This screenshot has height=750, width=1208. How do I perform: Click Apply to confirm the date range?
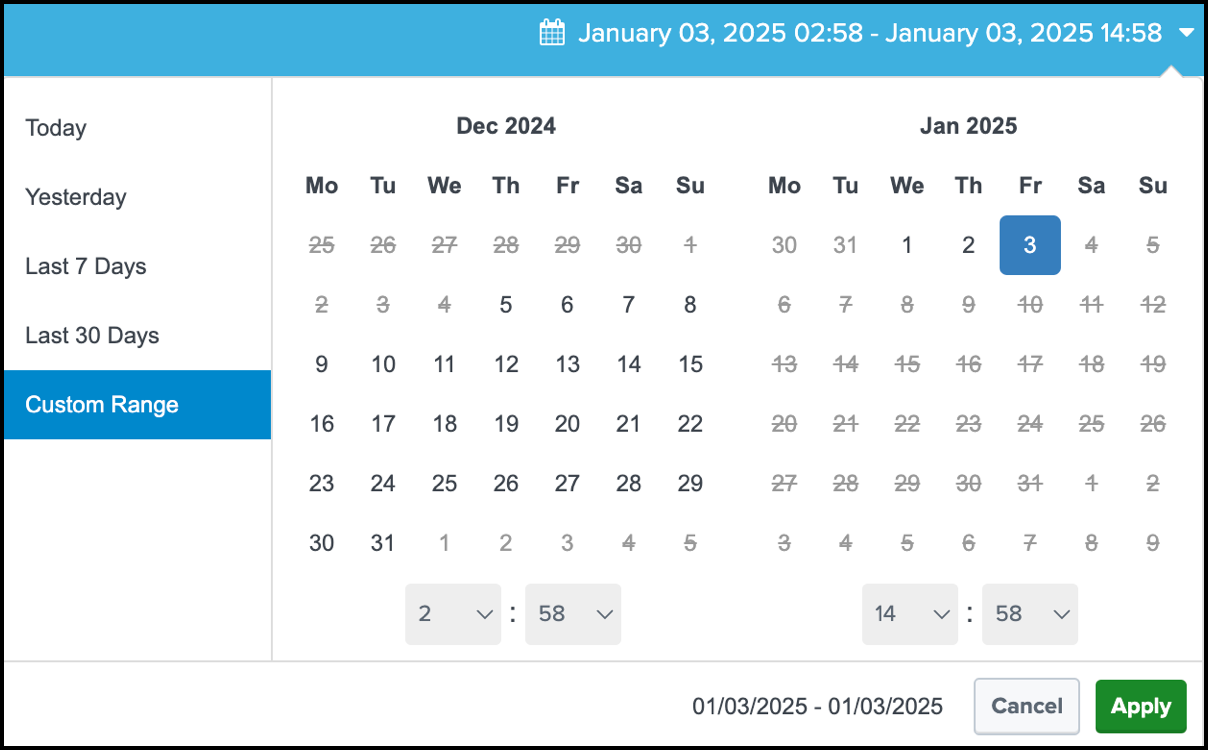coord(1140,706)
